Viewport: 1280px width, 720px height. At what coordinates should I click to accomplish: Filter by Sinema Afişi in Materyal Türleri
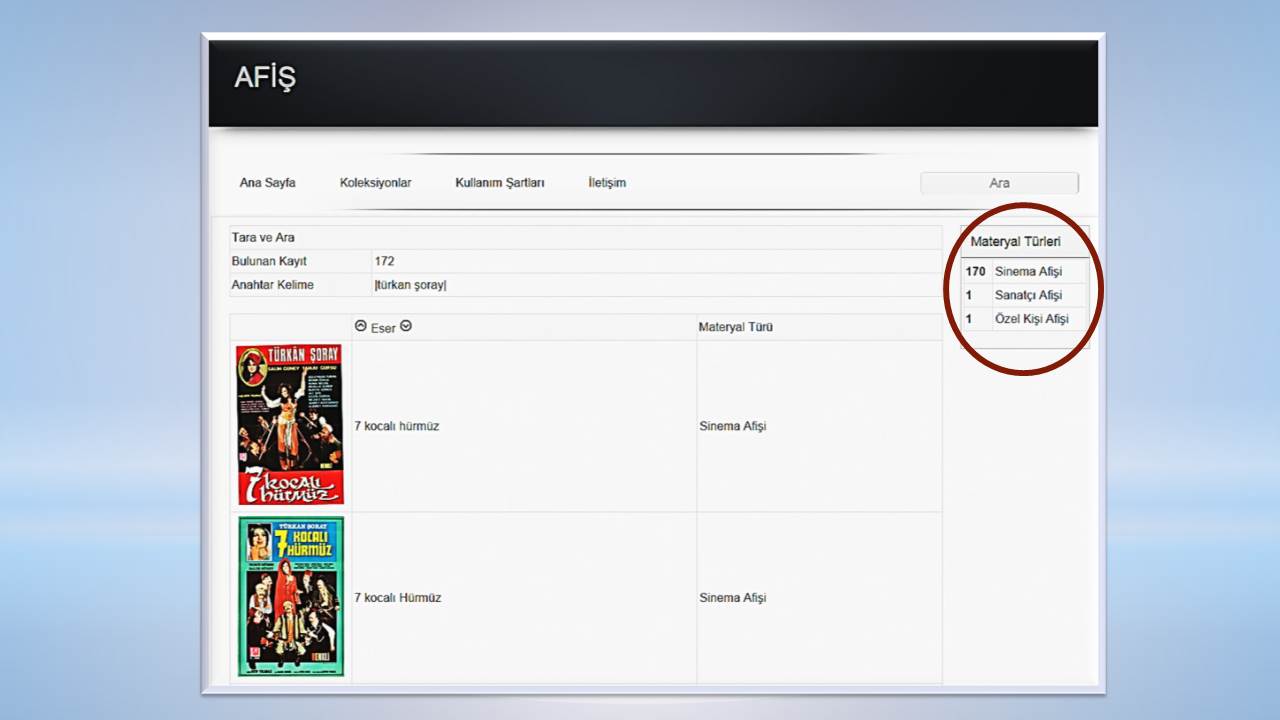[1028, 271]
